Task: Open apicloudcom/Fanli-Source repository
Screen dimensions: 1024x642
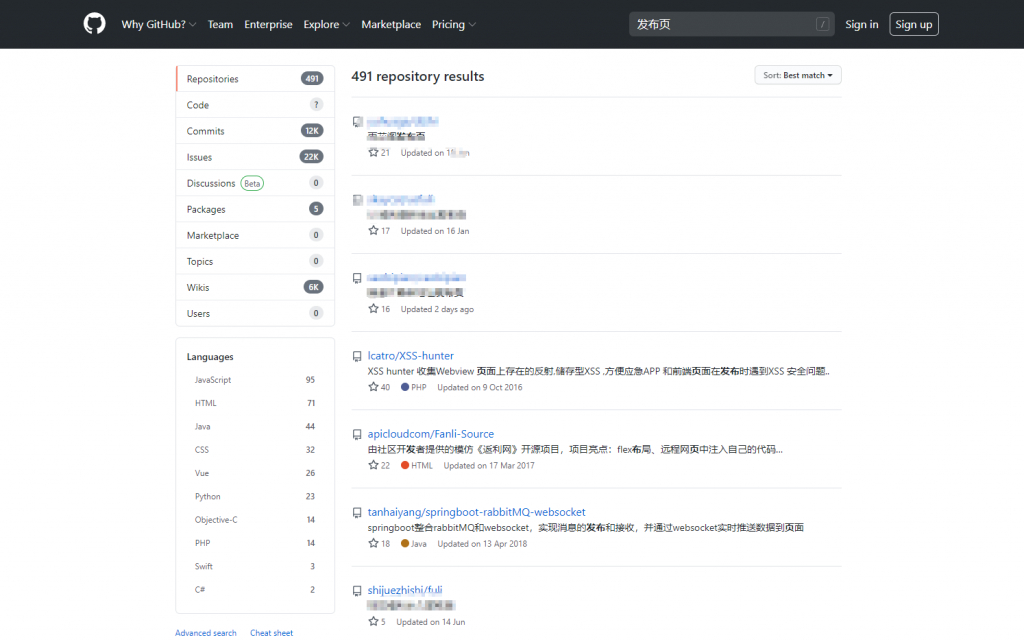Action: tap(430, 434)
